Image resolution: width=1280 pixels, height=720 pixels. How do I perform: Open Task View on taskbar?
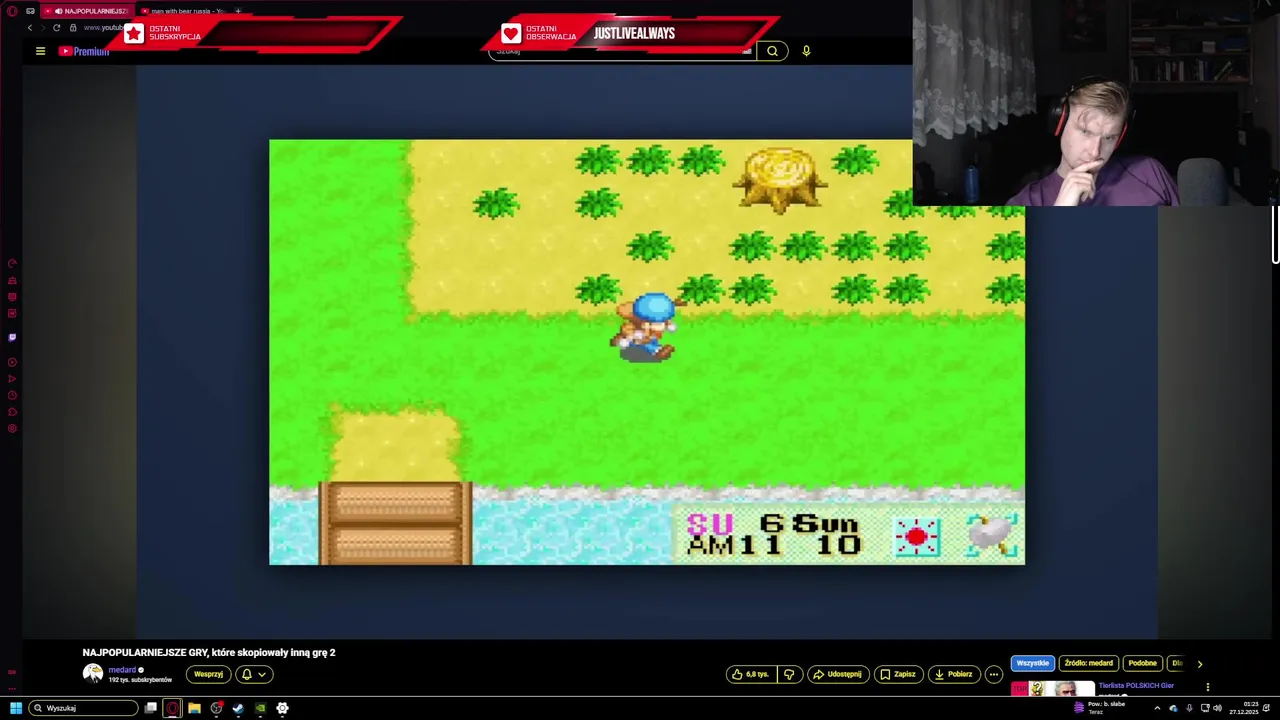tap(150, 708)
